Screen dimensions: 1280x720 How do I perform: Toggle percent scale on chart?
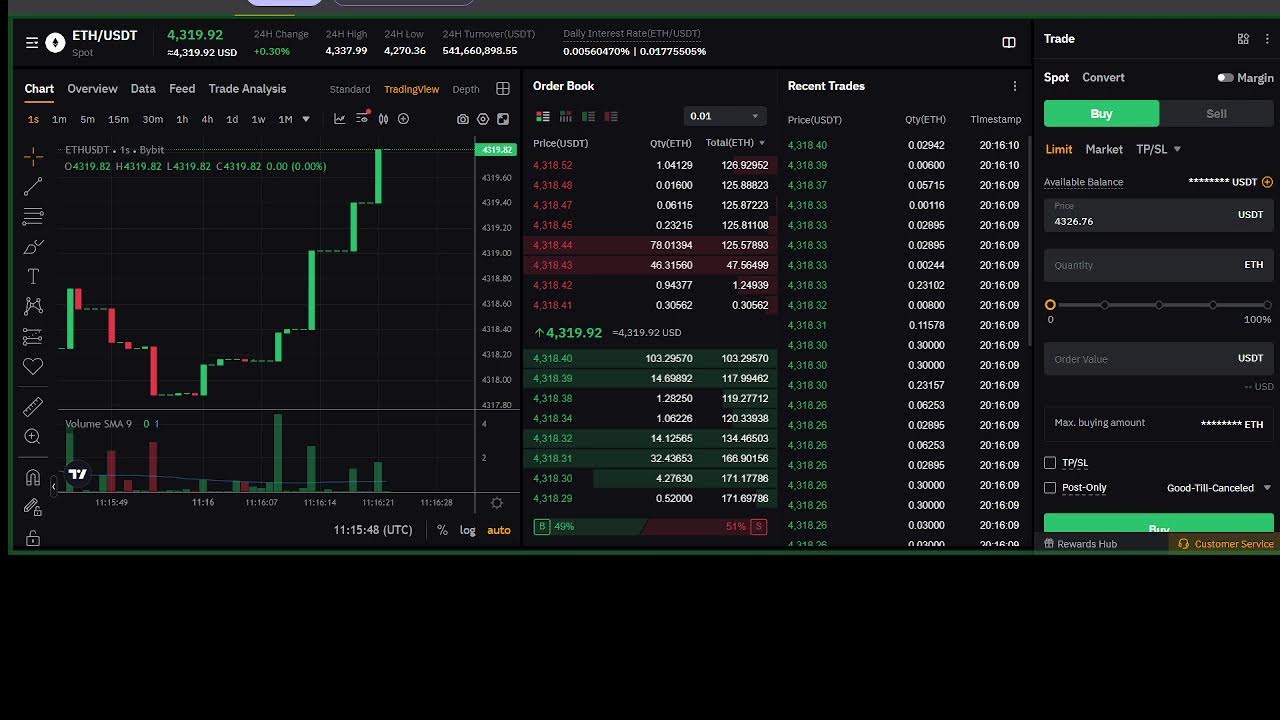click(442, 530)
